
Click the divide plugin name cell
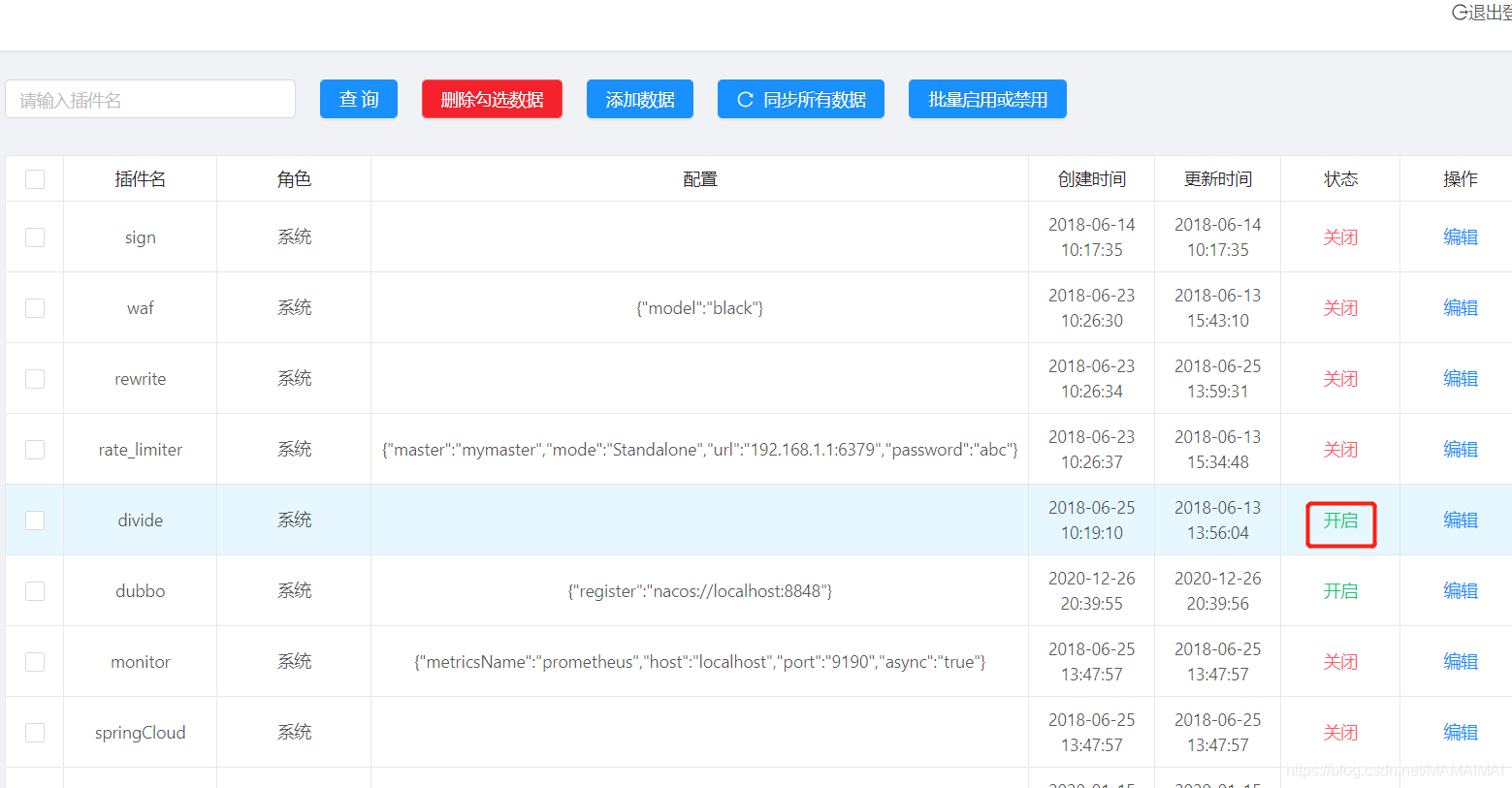(x=141, y=520)
